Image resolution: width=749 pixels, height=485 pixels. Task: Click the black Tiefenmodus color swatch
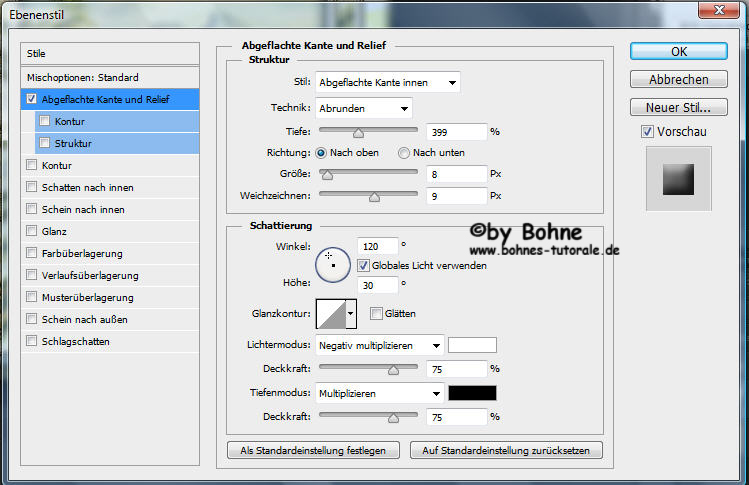473,394
